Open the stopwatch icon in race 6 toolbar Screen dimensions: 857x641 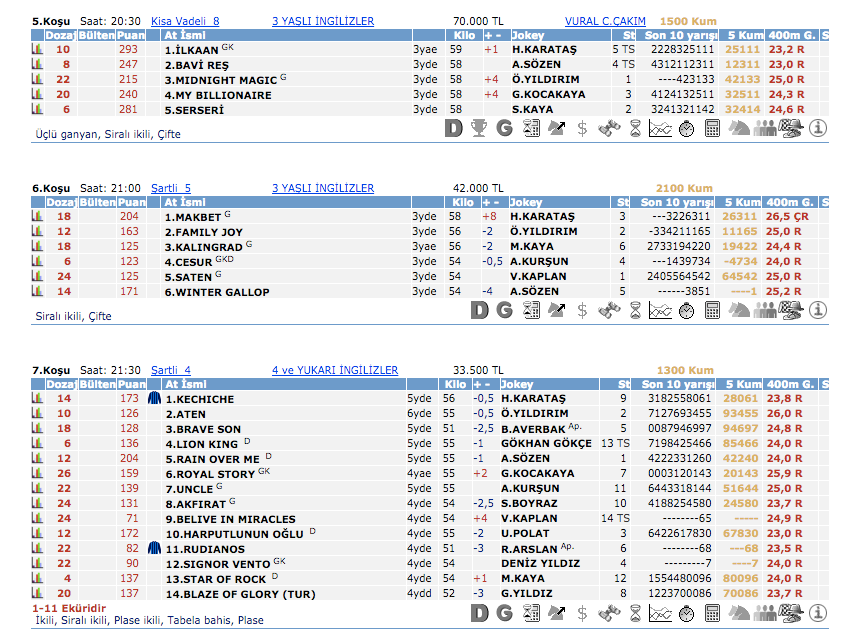(x=686, y=310)
